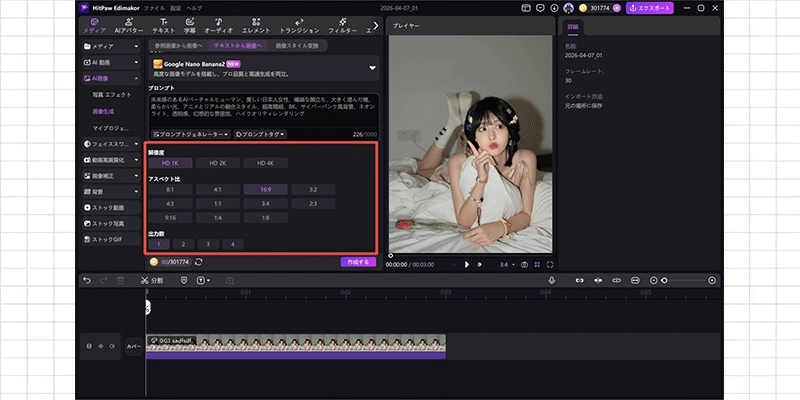Switch to the 参照画像から画像へ tab
800x400 pixels.
click(178, 45)
